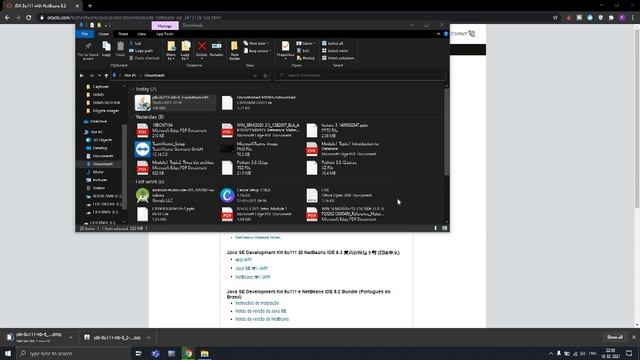This screenshot has width=640, height=360.
Task: Switch to the App Tools tab
Action: pos(165,34)
